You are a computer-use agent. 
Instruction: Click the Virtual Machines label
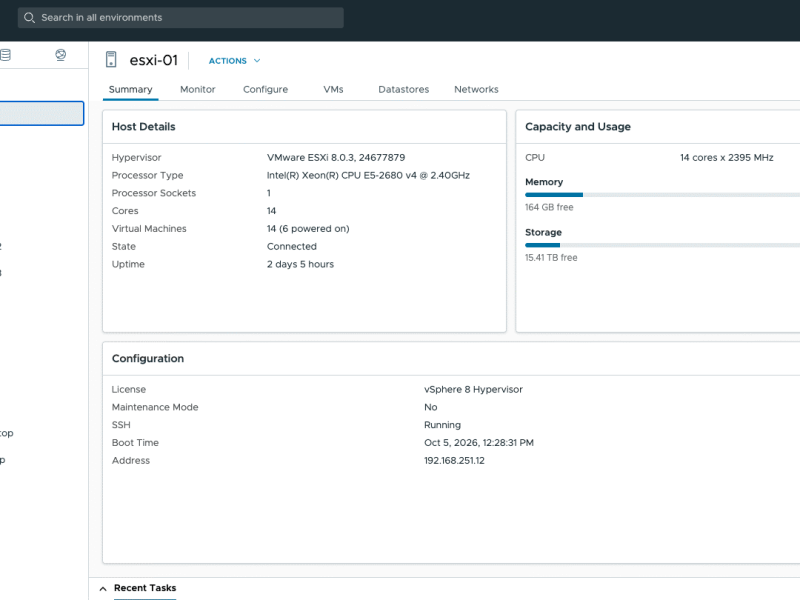coord(149,229)
